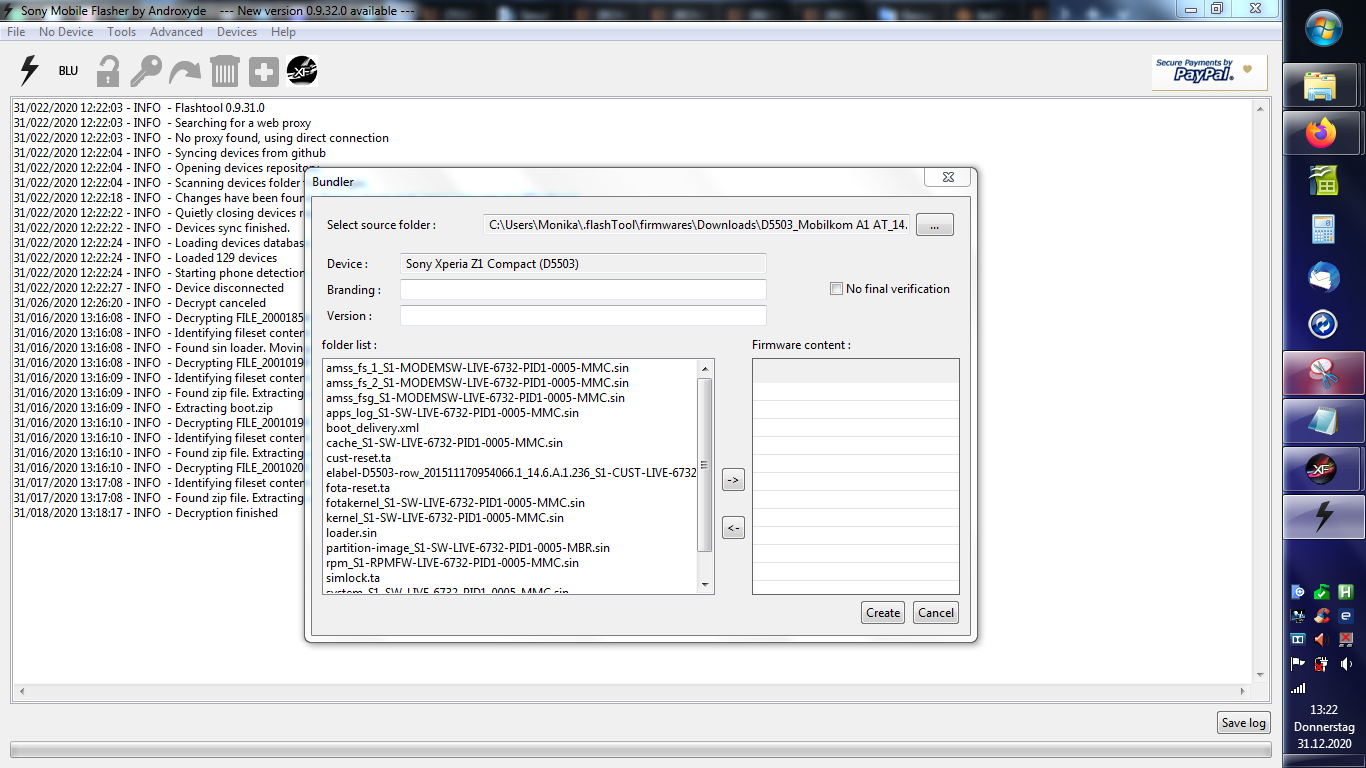1366x768 pixels.
Task: Select apps_log_S1-SW-LIVE sin file
Action: click(x=452, y=413)
